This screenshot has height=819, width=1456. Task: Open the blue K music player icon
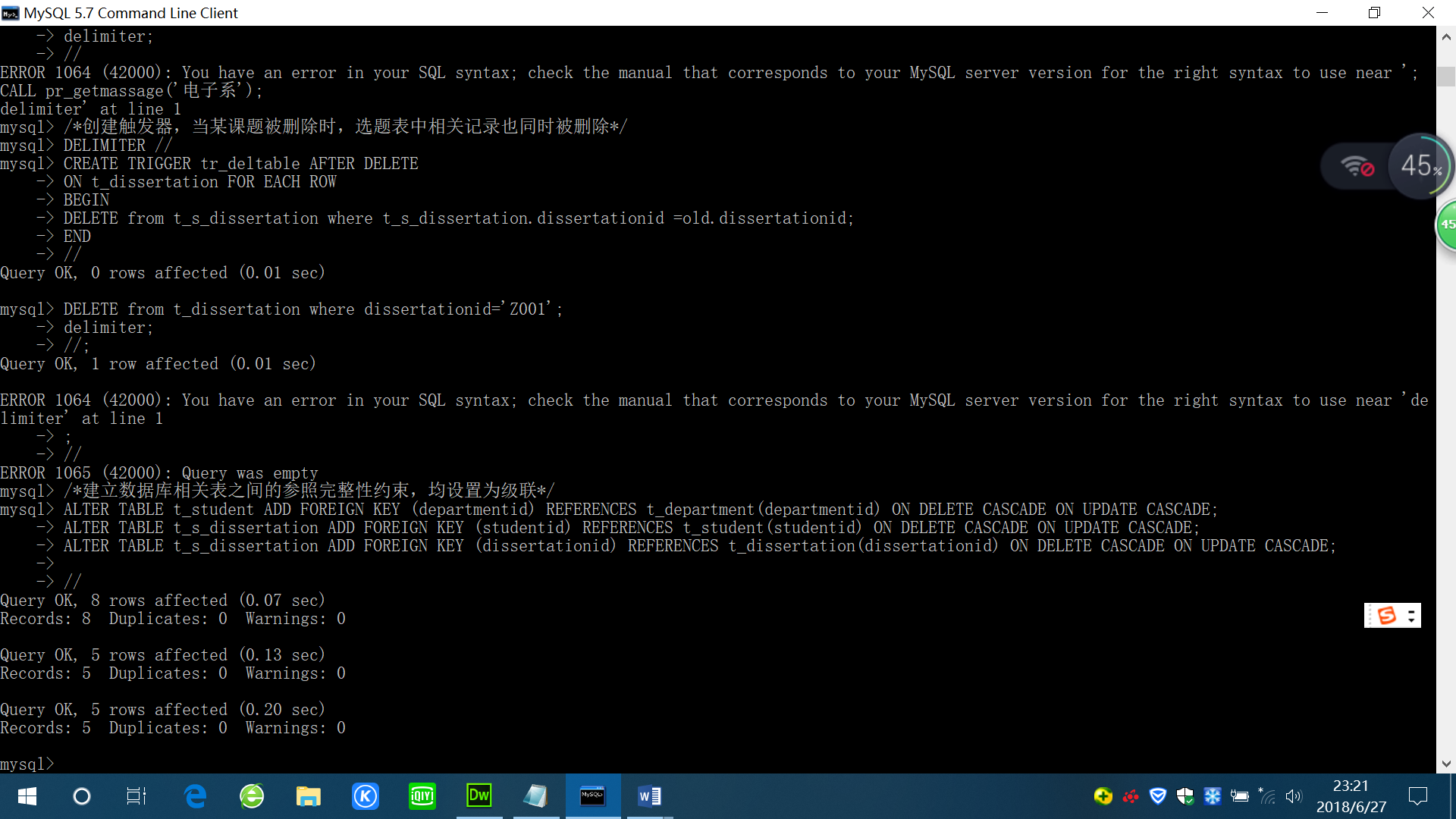(366, 796)
